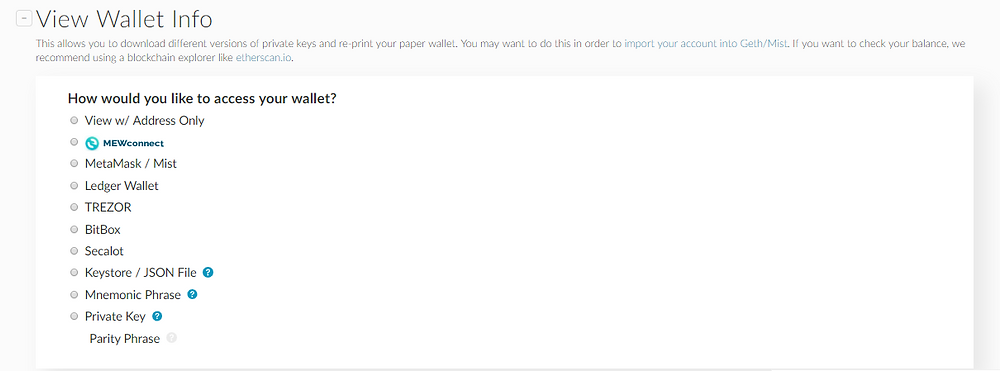
Task: Select the Private Key radio button
Action: 74,316
